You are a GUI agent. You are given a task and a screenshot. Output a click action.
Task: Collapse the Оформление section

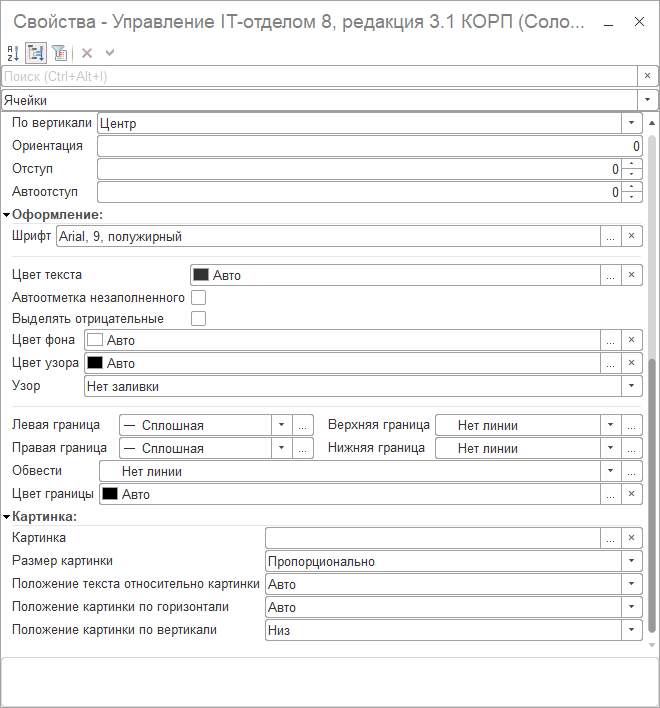coord(6,214)
